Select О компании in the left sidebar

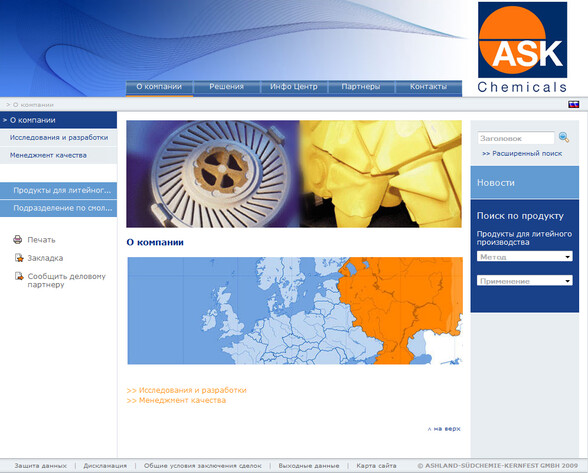[x=58, y=120]
